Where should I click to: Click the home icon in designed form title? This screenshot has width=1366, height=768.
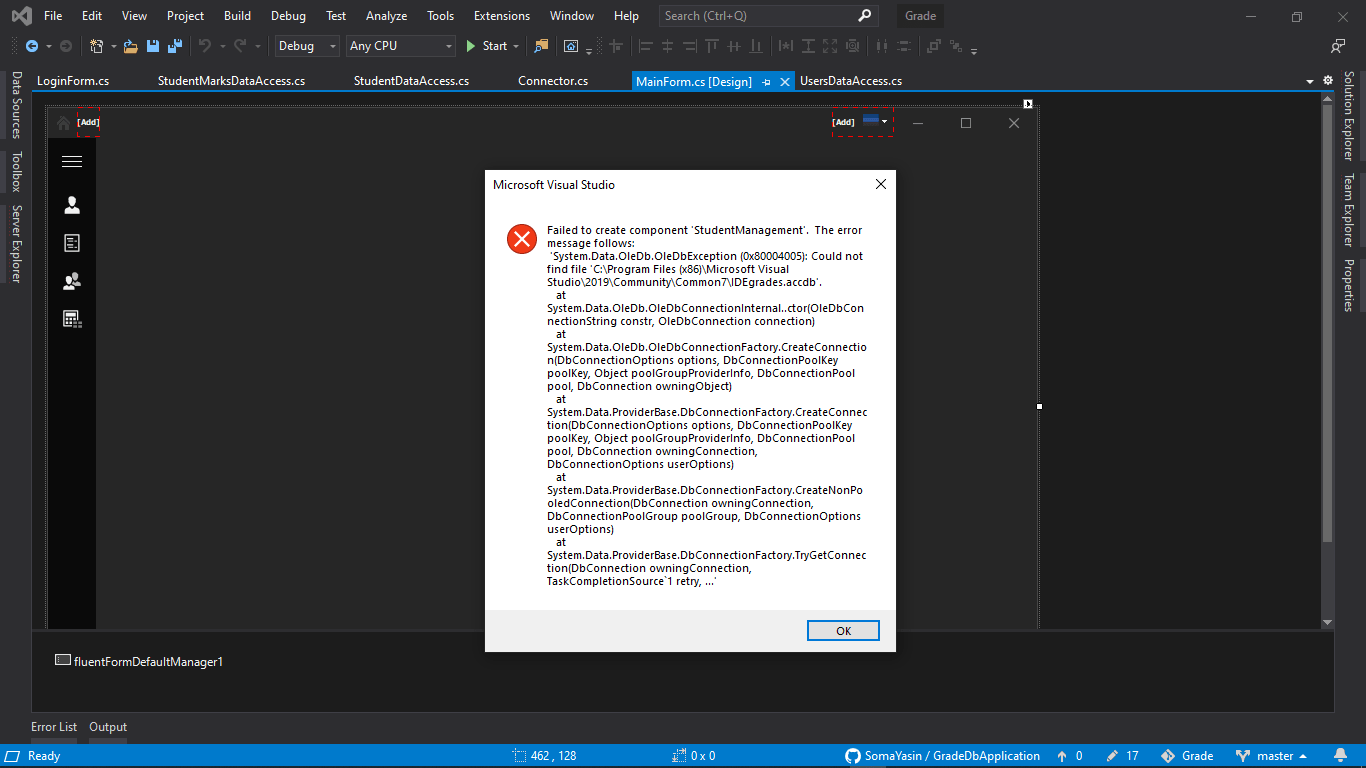tap(64, 123)
